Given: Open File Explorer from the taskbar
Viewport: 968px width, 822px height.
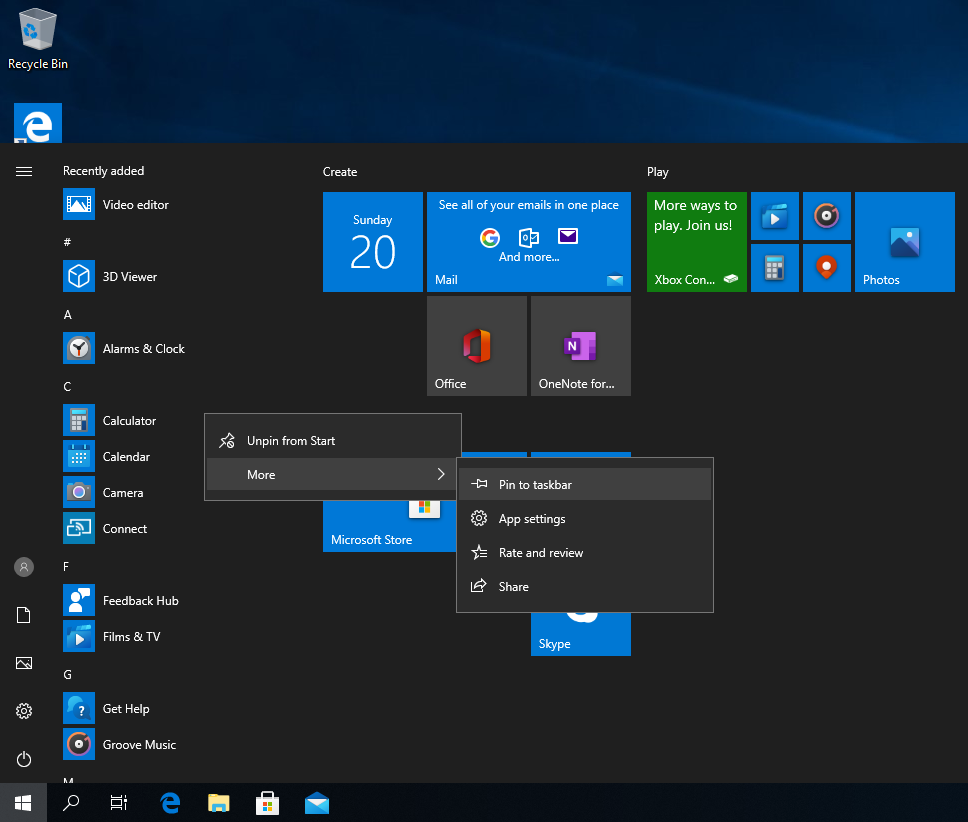Looking at the screenshot, I should click(219, 802).
